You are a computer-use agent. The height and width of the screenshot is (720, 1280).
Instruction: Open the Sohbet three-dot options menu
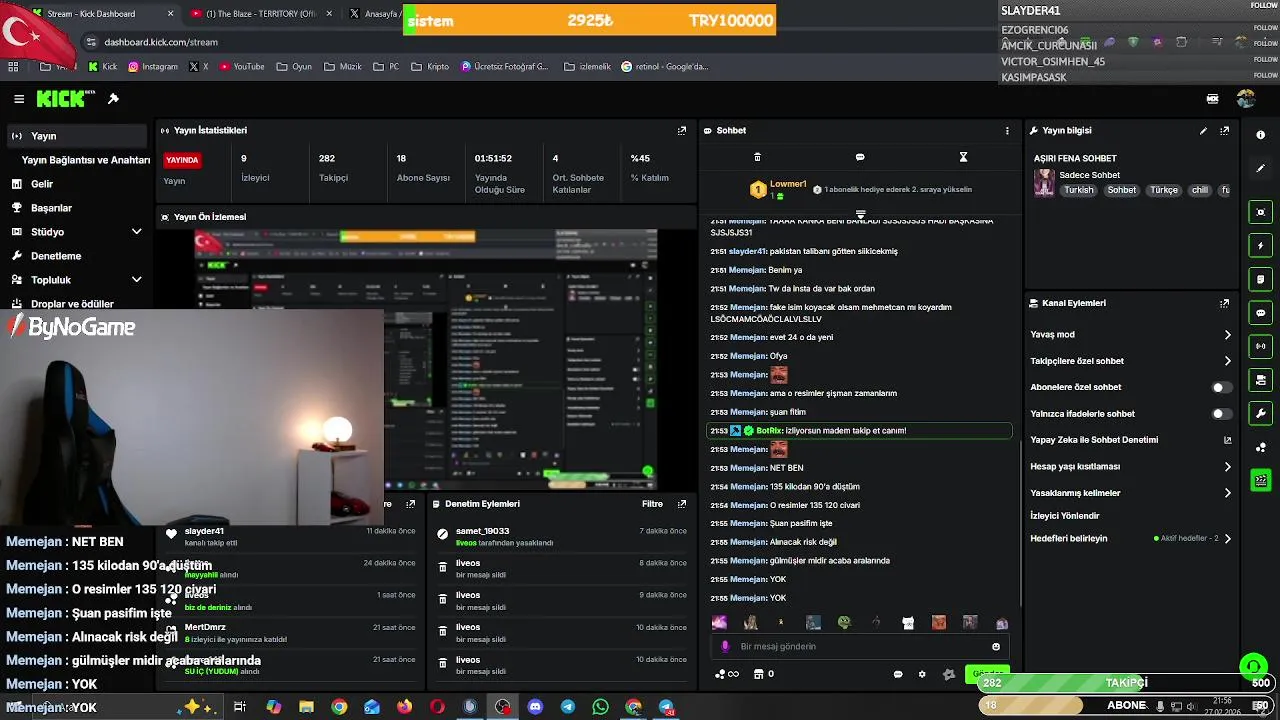click(1007, 130)
